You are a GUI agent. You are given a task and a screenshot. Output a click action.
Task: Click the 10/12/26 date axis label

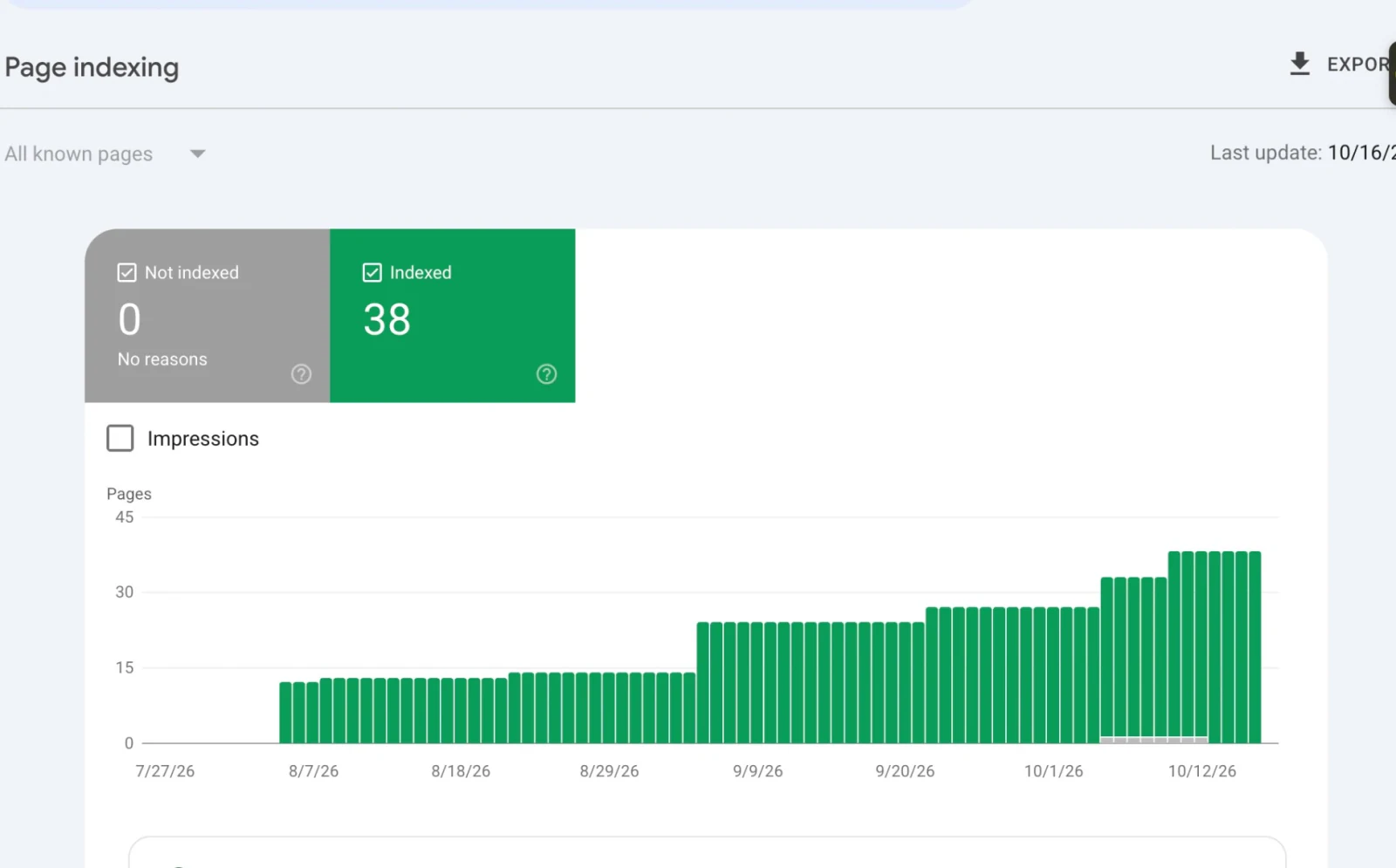(1201, 771)
